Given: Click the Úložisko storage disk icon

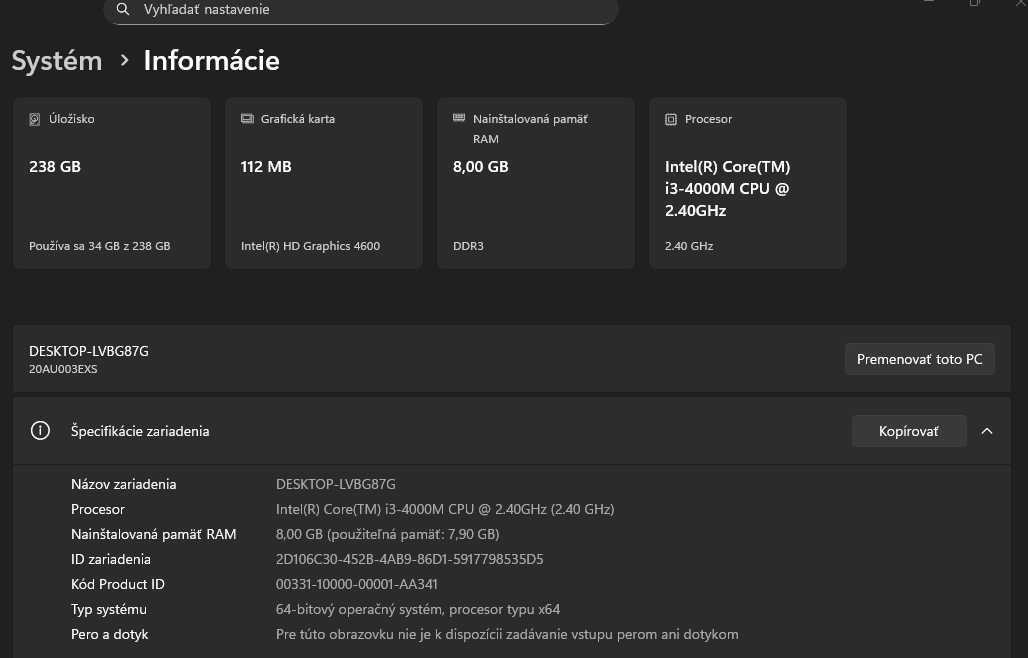Looking at the screenshot, I should (x=35, y=119).
